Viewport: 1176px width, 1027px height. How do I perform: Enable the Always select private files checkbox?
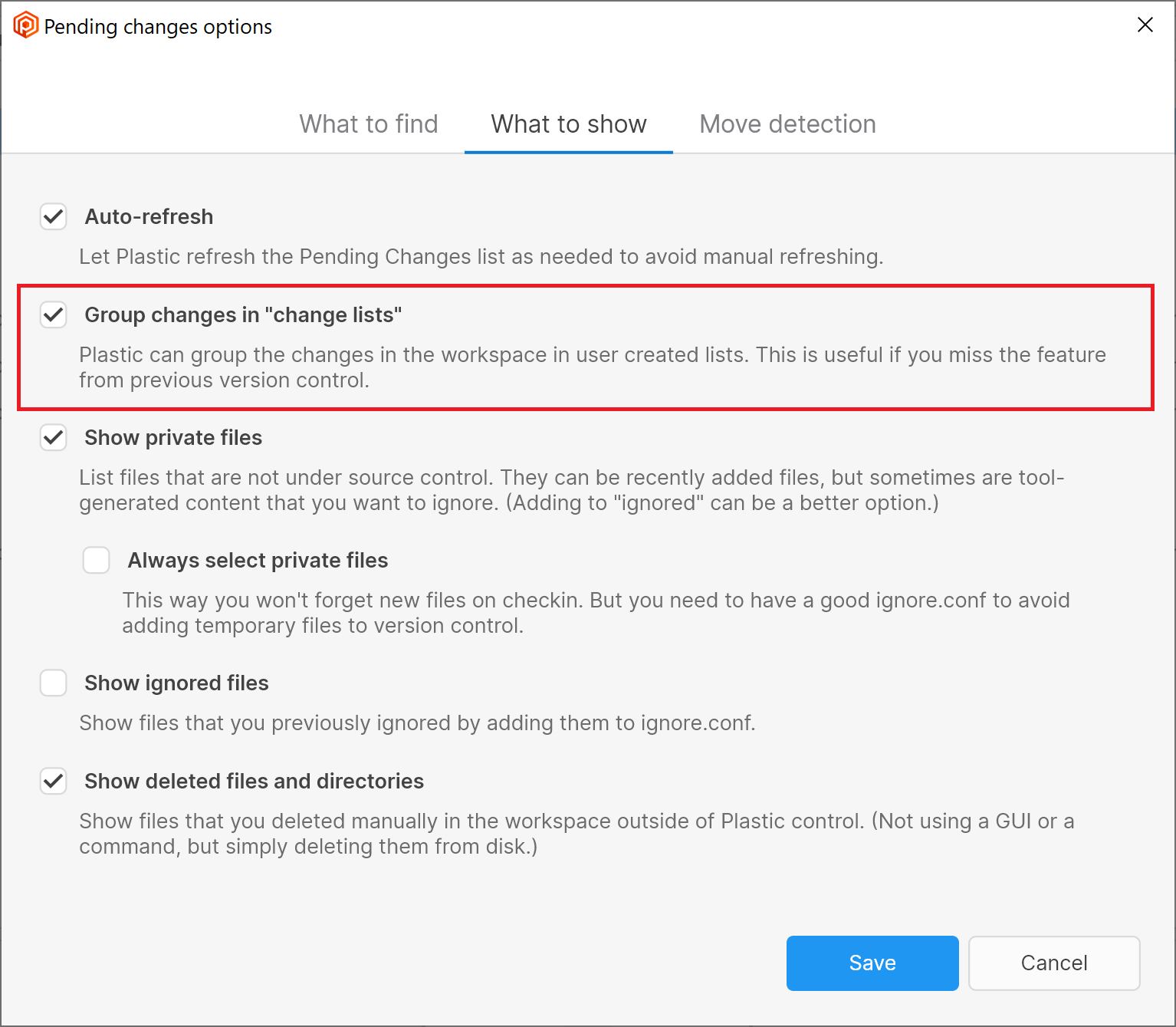coord(97,561)
